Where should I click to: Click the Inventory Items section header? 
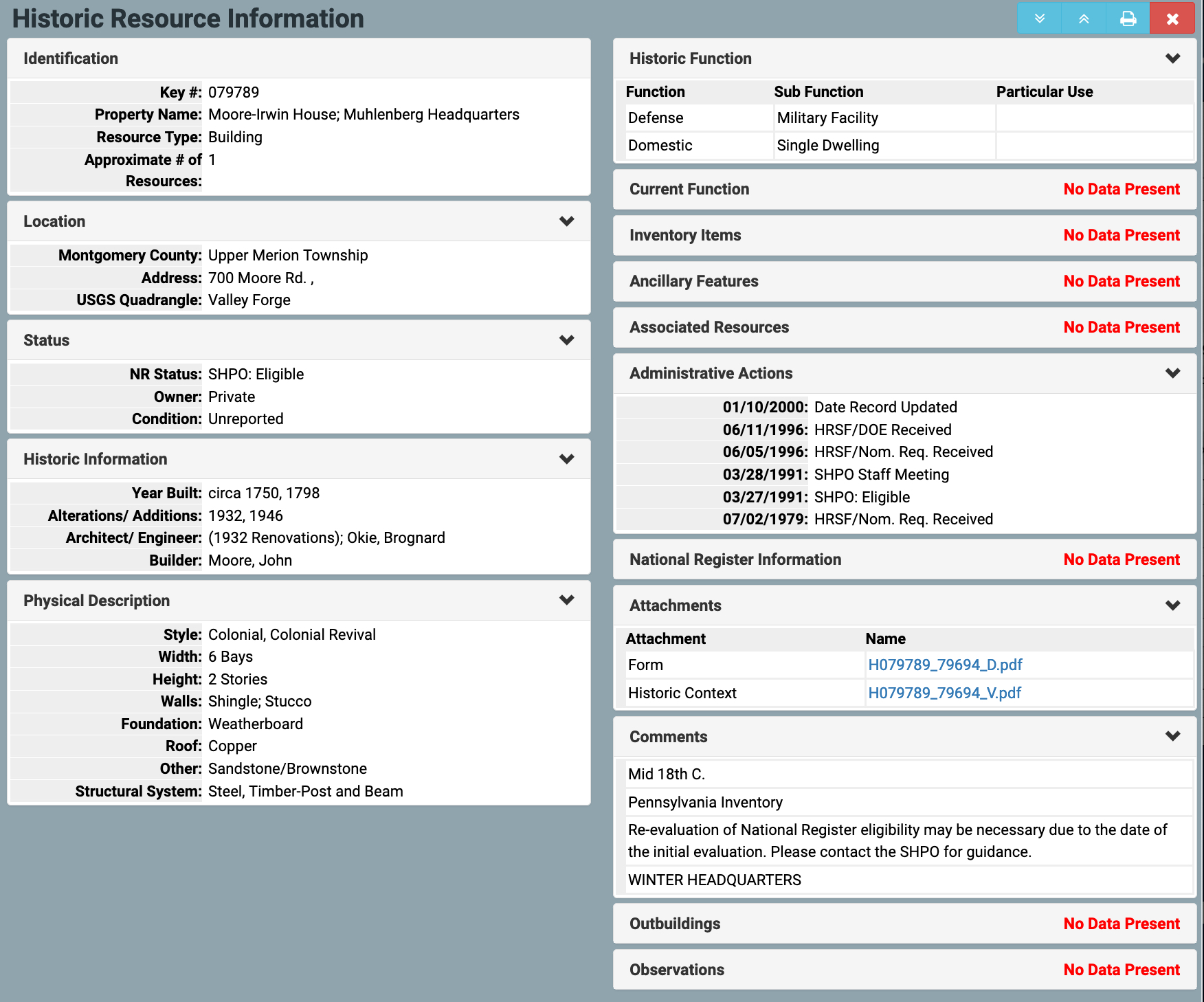coord(904,235)
